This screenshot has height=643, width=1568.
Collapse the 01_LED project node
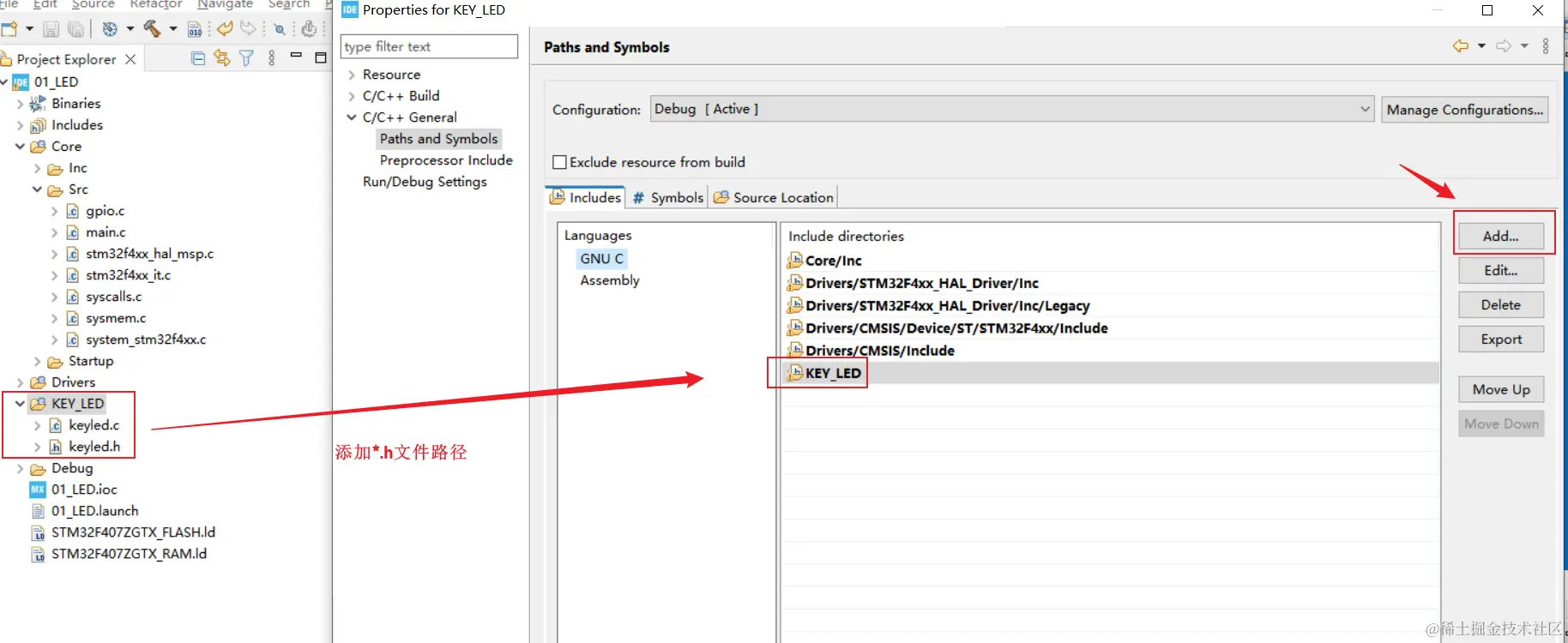pos(4,82)
